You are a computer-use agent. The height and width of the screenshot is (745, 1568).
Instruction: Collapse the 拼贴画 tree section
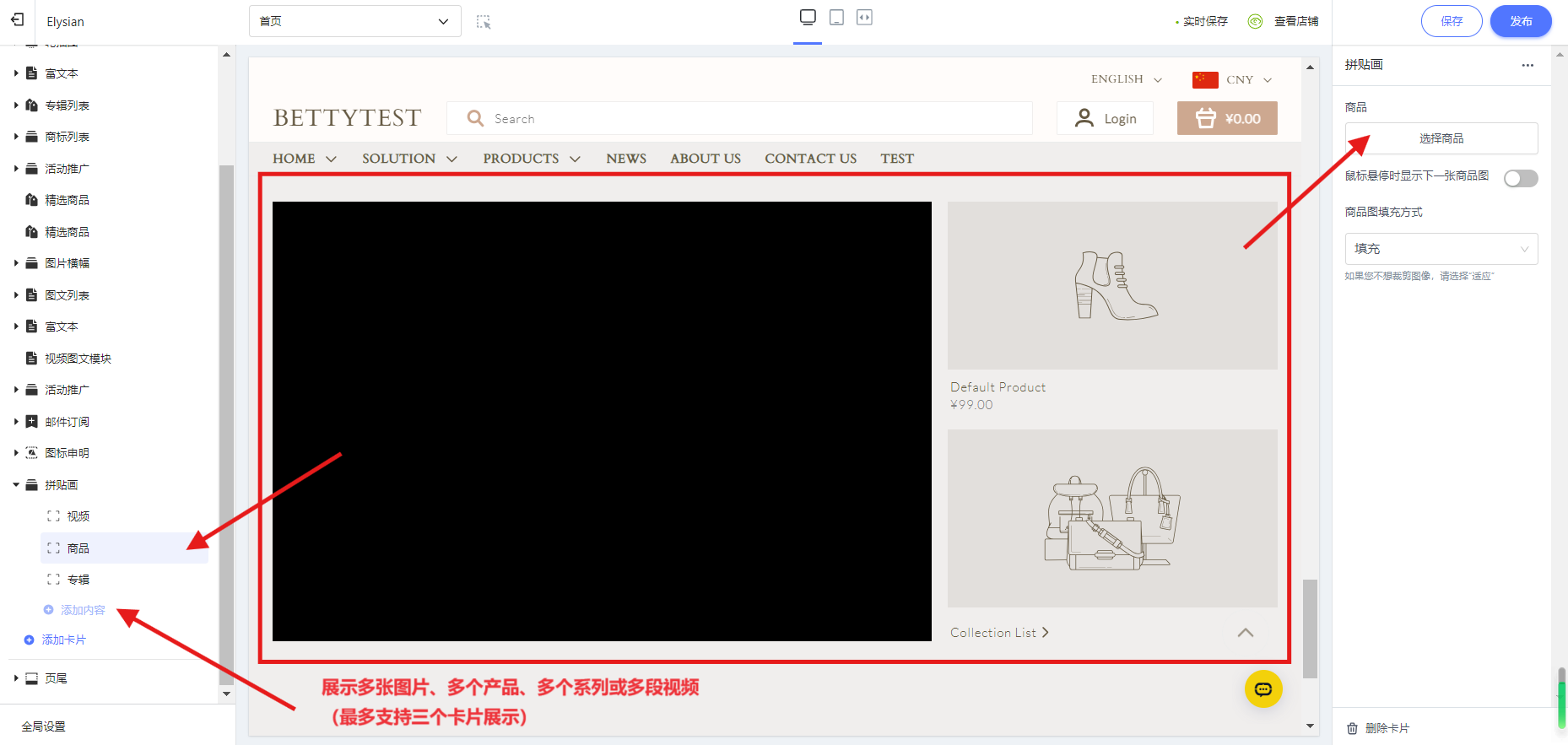tap(16, 485)
